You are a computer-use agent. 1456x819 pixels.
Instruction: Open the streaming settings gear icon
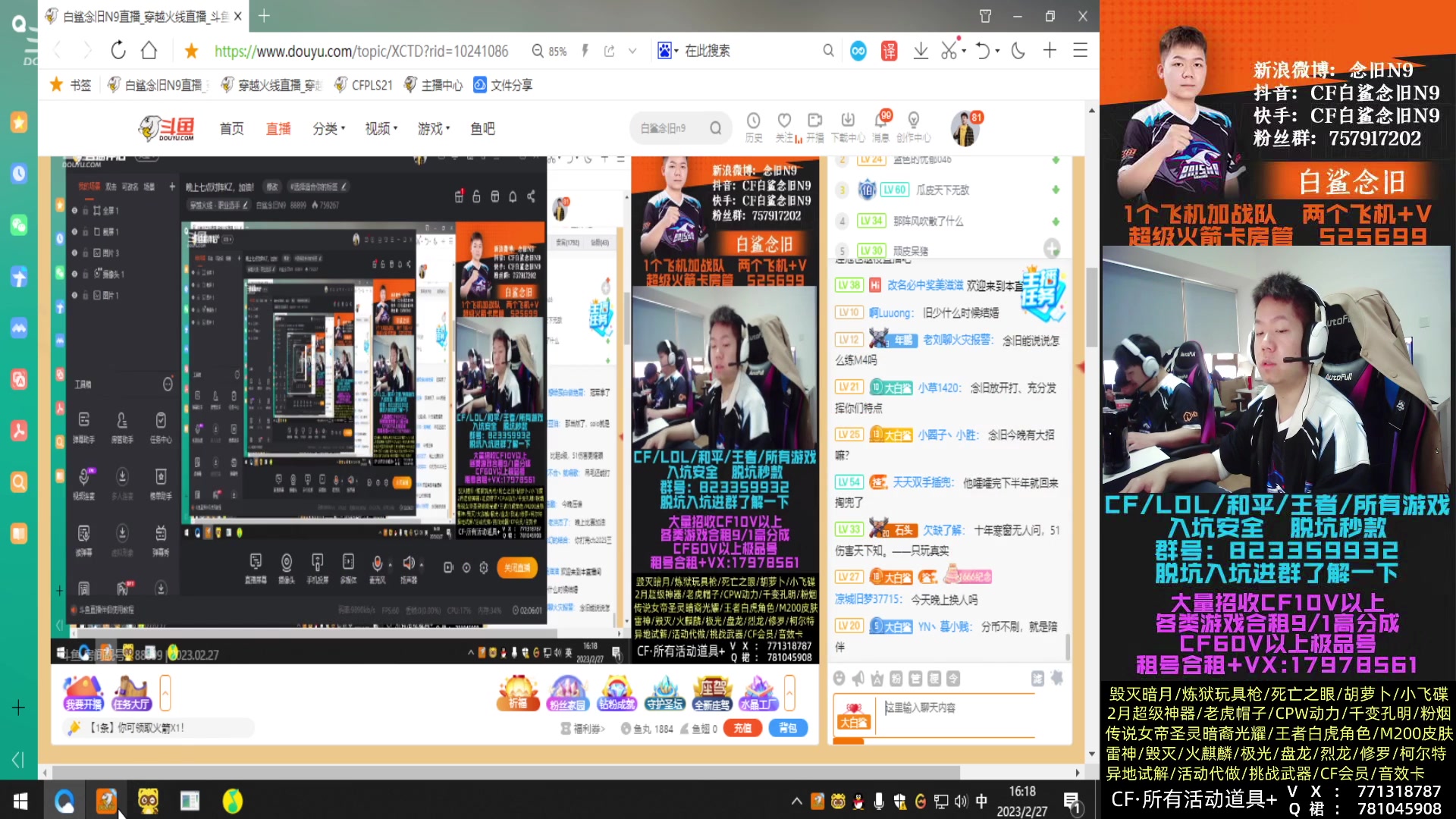point(484,566)
